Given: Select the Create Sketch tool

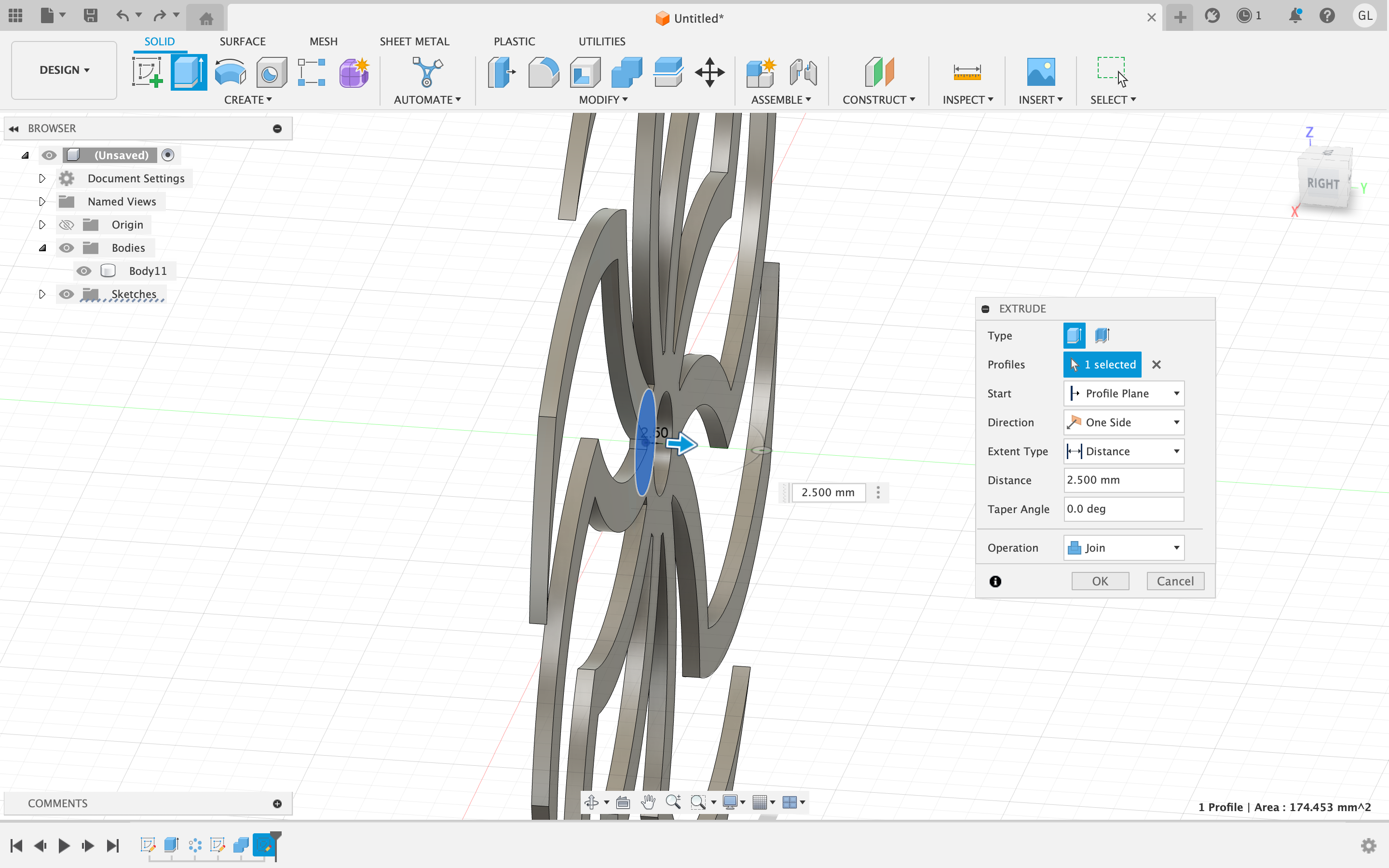Looking at the screenshot, I should (x=147, y=72).
